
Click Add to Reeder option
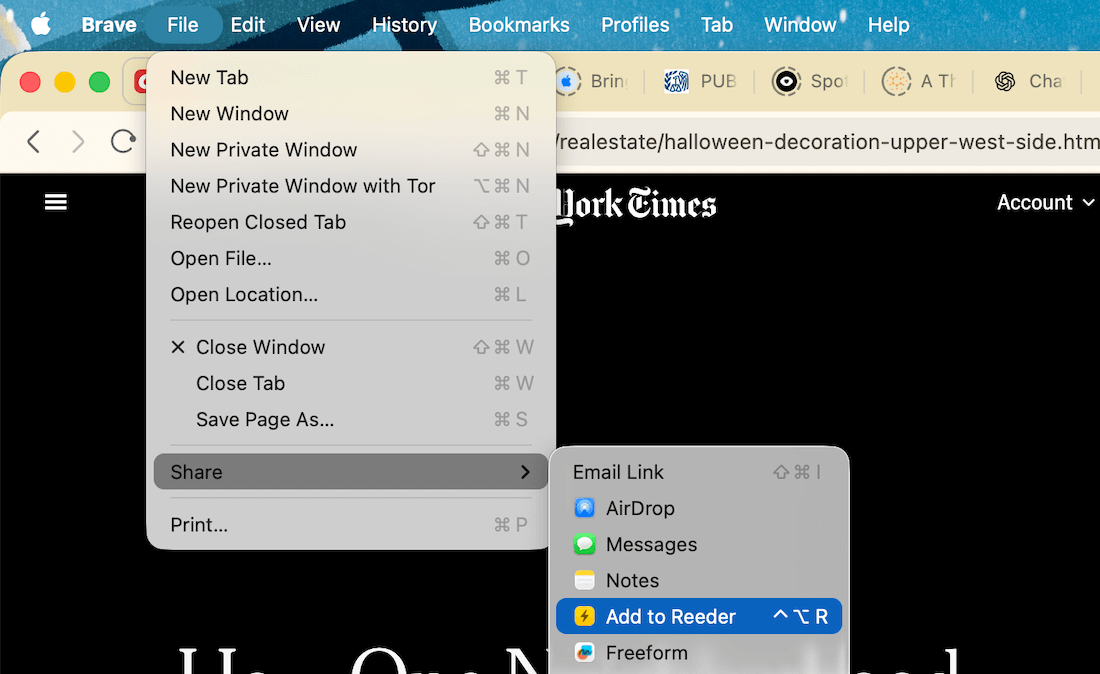click(670, 616)
